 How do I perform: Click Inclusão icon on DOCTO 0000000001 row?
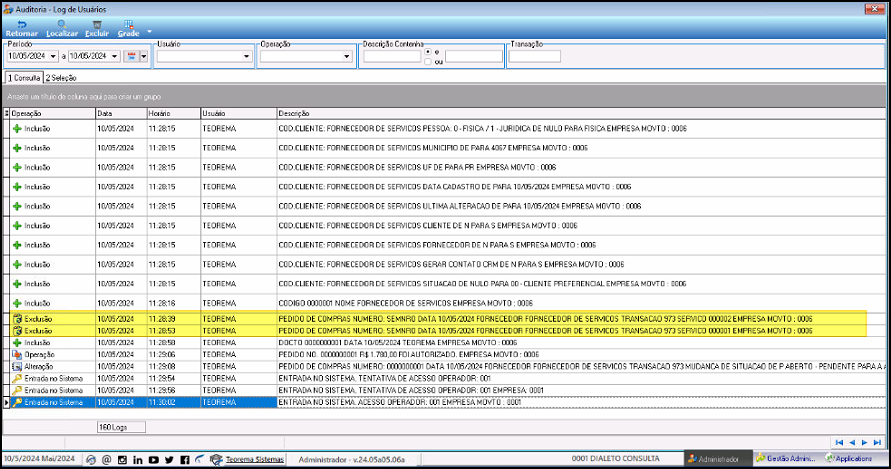(17, 343)
